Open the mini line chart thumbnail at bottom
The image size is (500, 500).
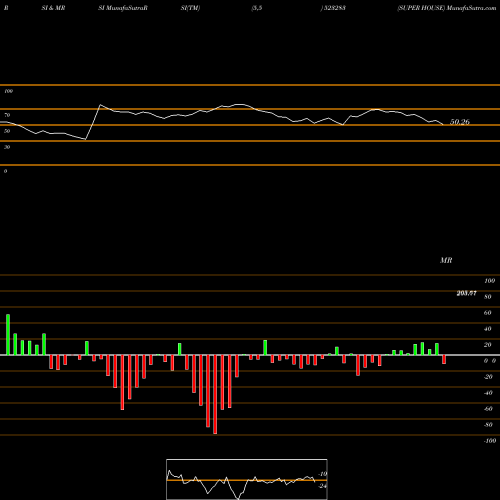(247, 479)
